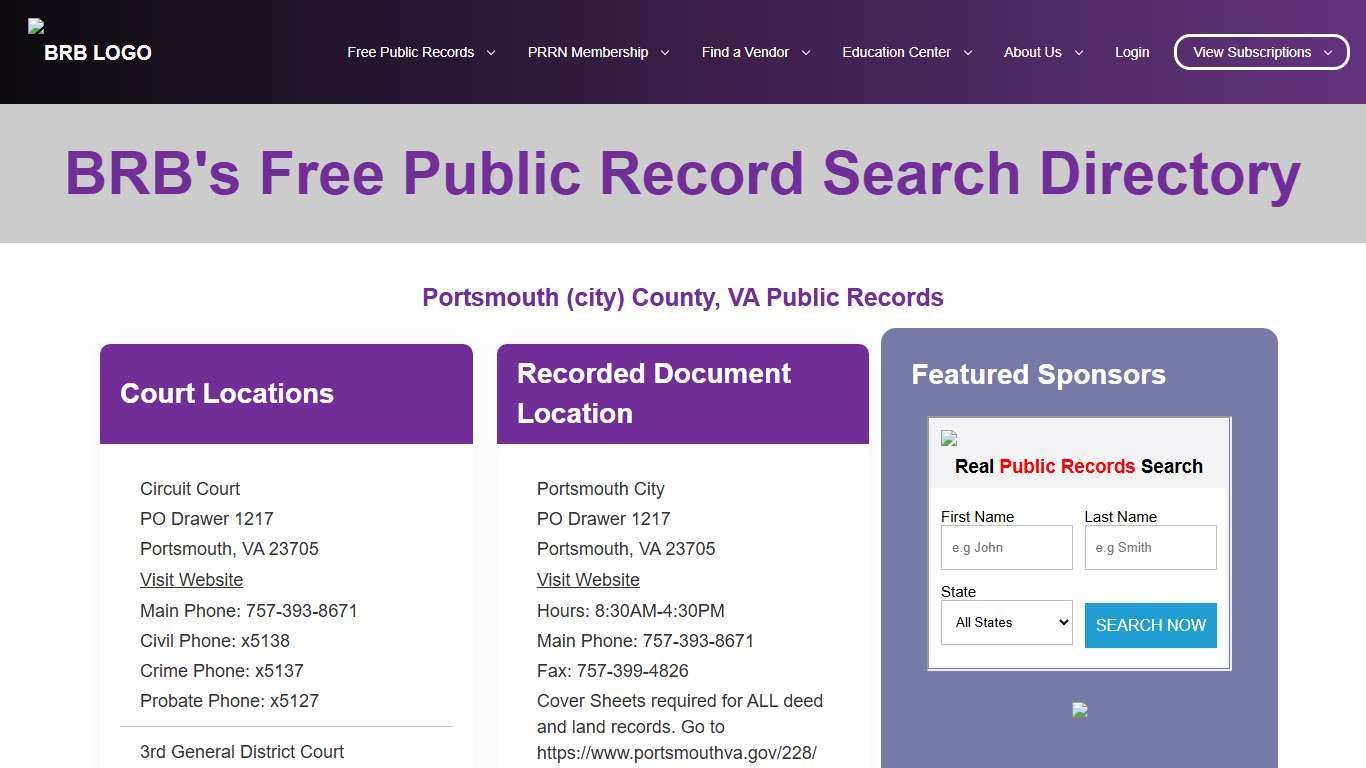Open the PRRN Membership menu
The width and height of the screenshot is (1366, 768).
(587, 52)
